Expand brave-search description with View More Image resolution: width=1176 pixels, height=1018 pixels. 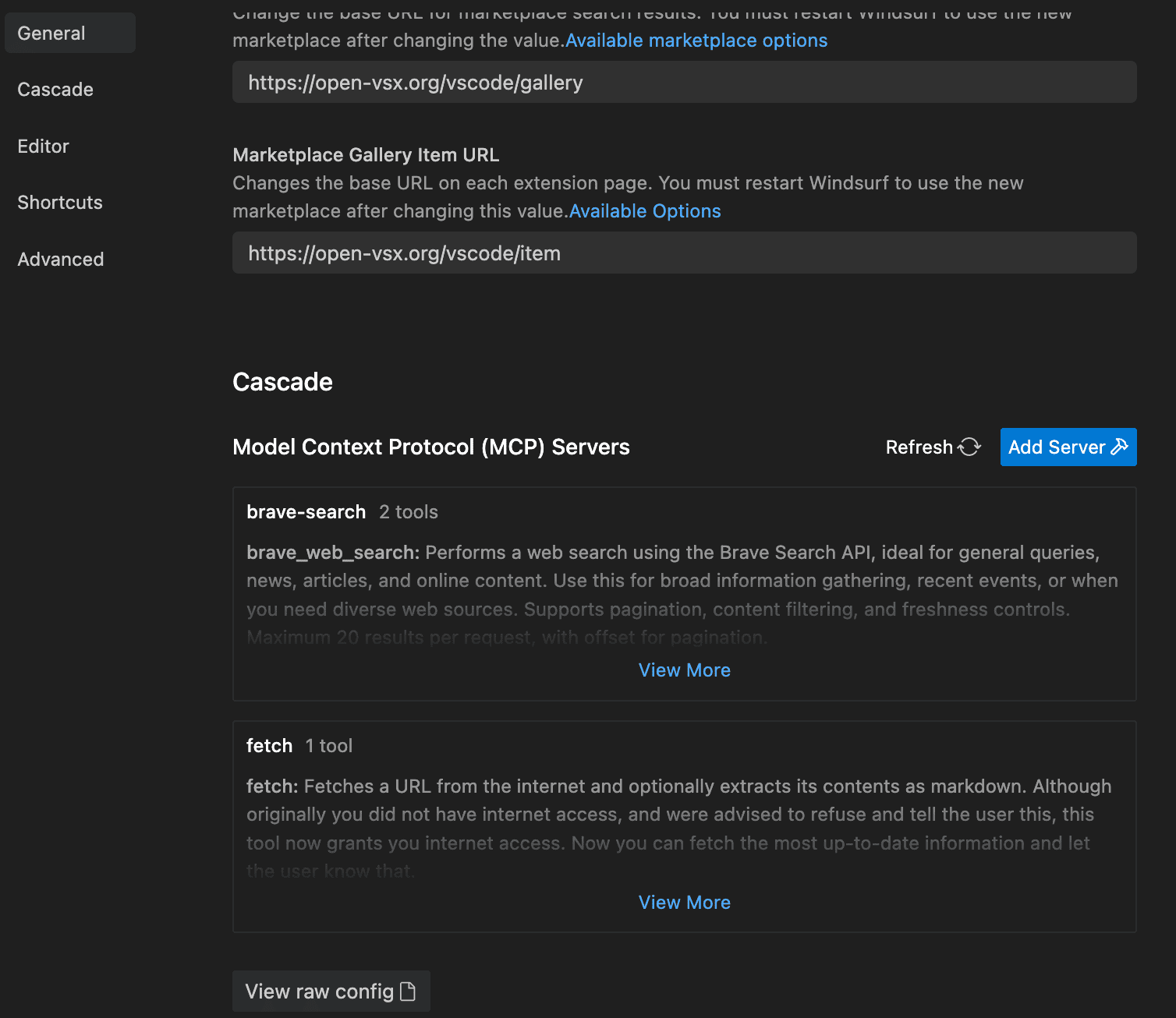pos(685,670)
